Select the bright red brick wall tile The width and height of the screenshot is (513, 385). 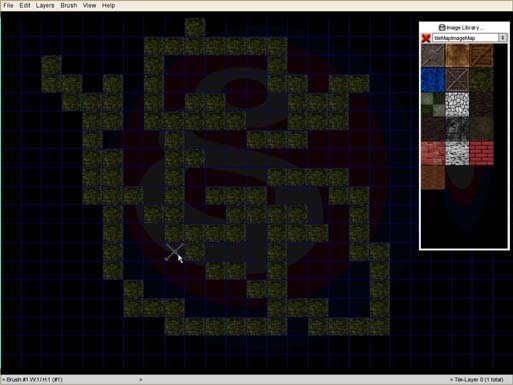(481, 153)
